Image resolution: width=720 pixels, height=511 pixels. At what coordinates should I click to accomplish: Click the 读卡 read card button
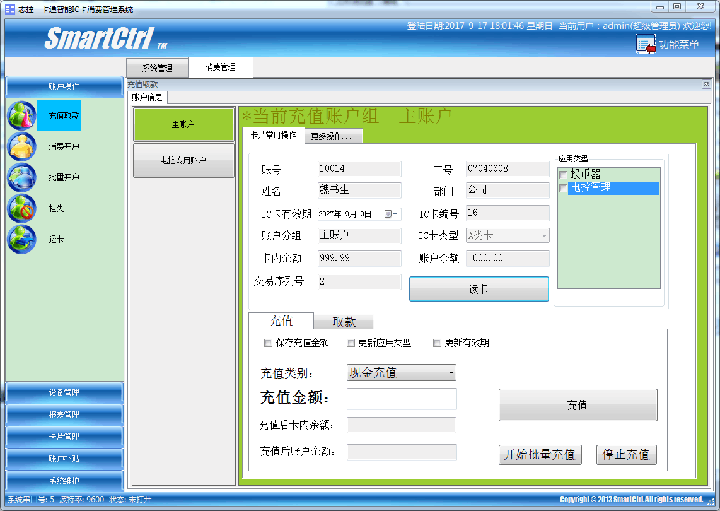pyautogui.click(x=479, y=289)
